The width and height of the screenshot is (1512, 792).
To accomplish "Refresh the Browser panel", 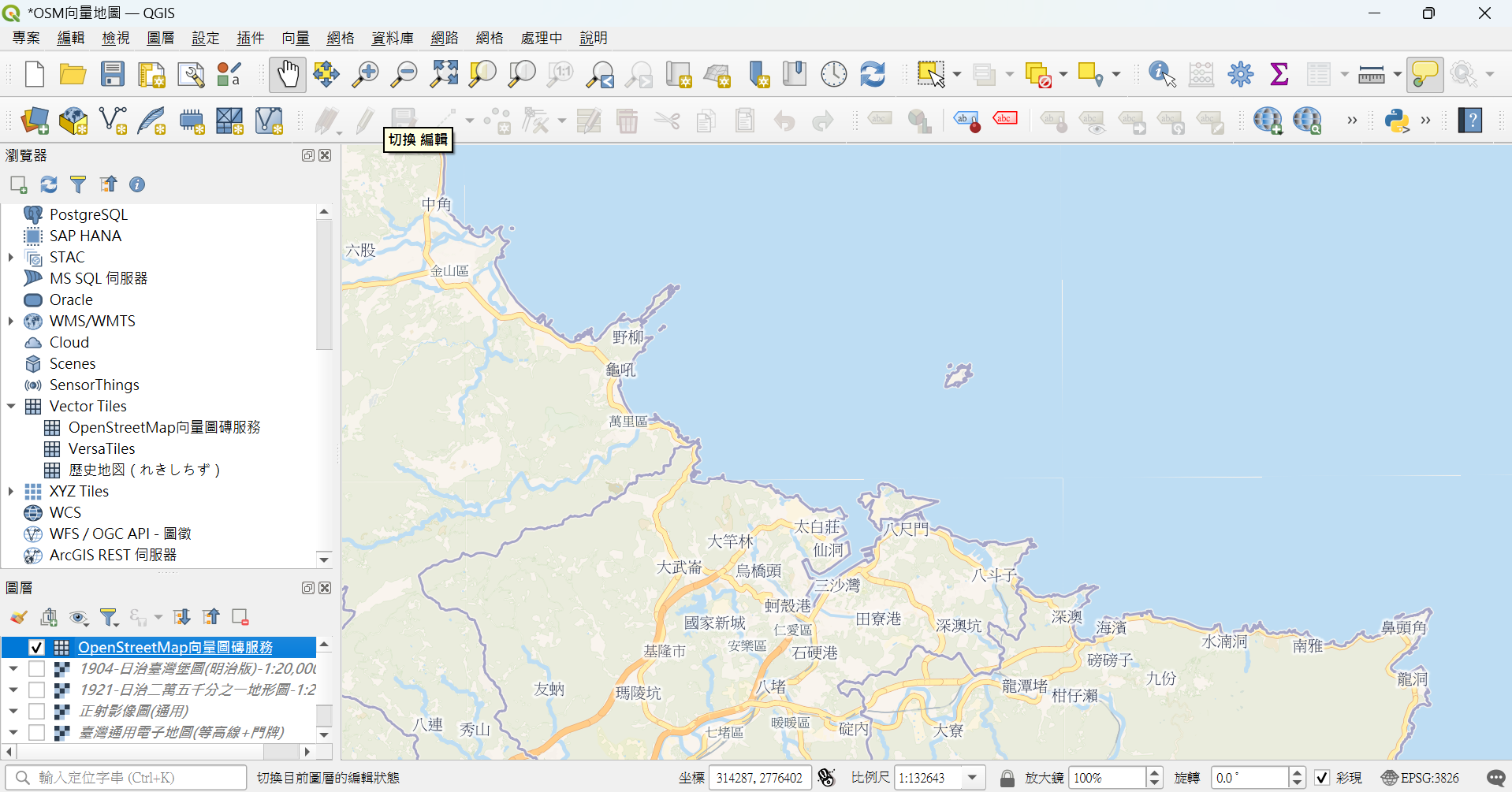I will point(49,184).
